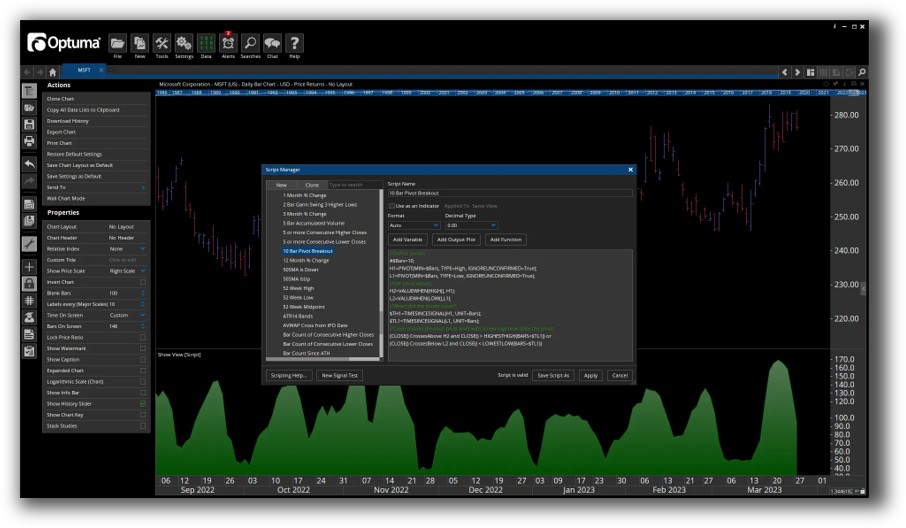The height and width of the screenshot is (528, 906).
Task: Click the printer icon in left sidebar
Action: pos(29,142)
